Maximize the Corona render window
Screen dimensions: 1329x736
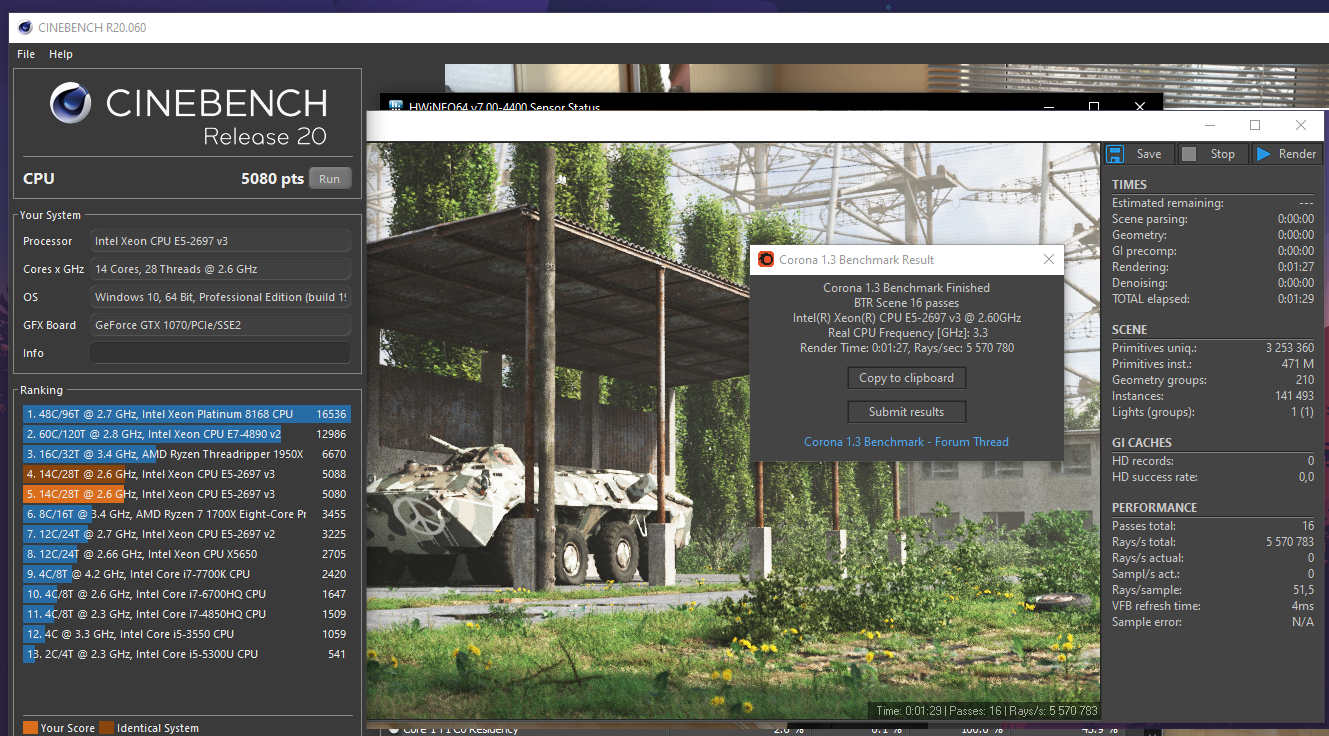coord(1255,125)
